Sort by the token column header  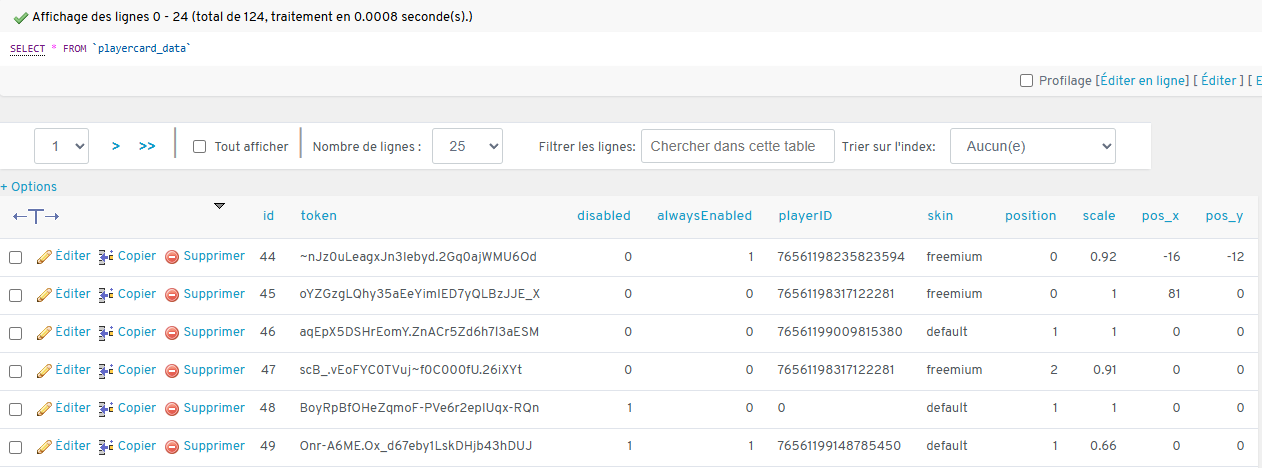click(318, 215)
